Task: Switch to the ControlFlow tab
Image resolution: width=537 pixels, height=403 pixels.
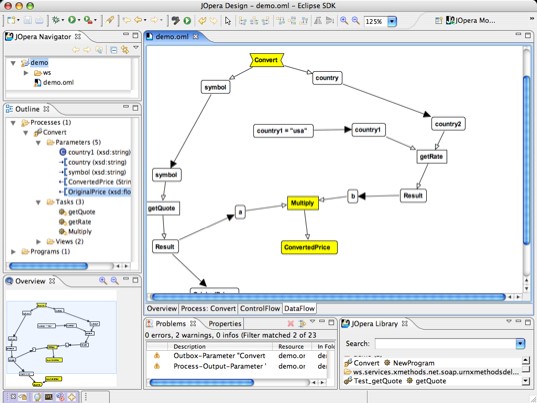Action: coord(260,308)
